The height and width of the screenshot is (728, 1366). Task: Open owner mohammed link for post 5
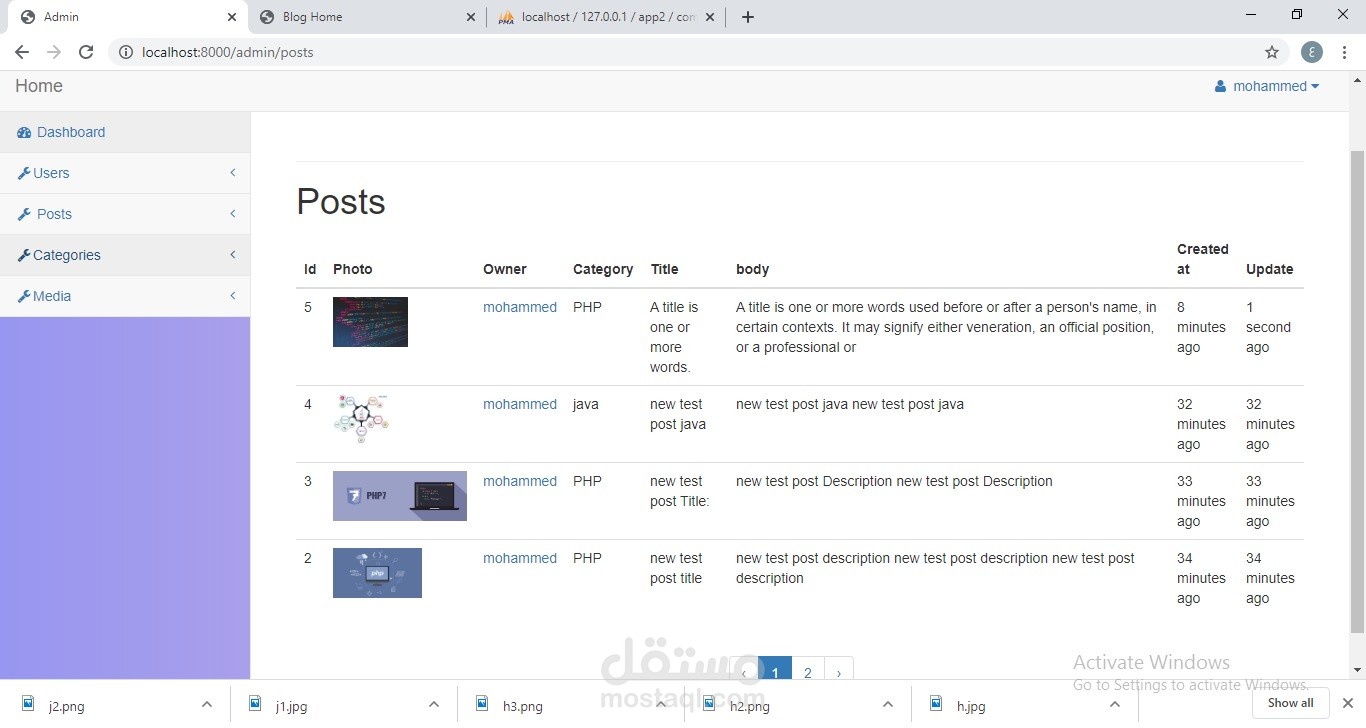point(520,307)
